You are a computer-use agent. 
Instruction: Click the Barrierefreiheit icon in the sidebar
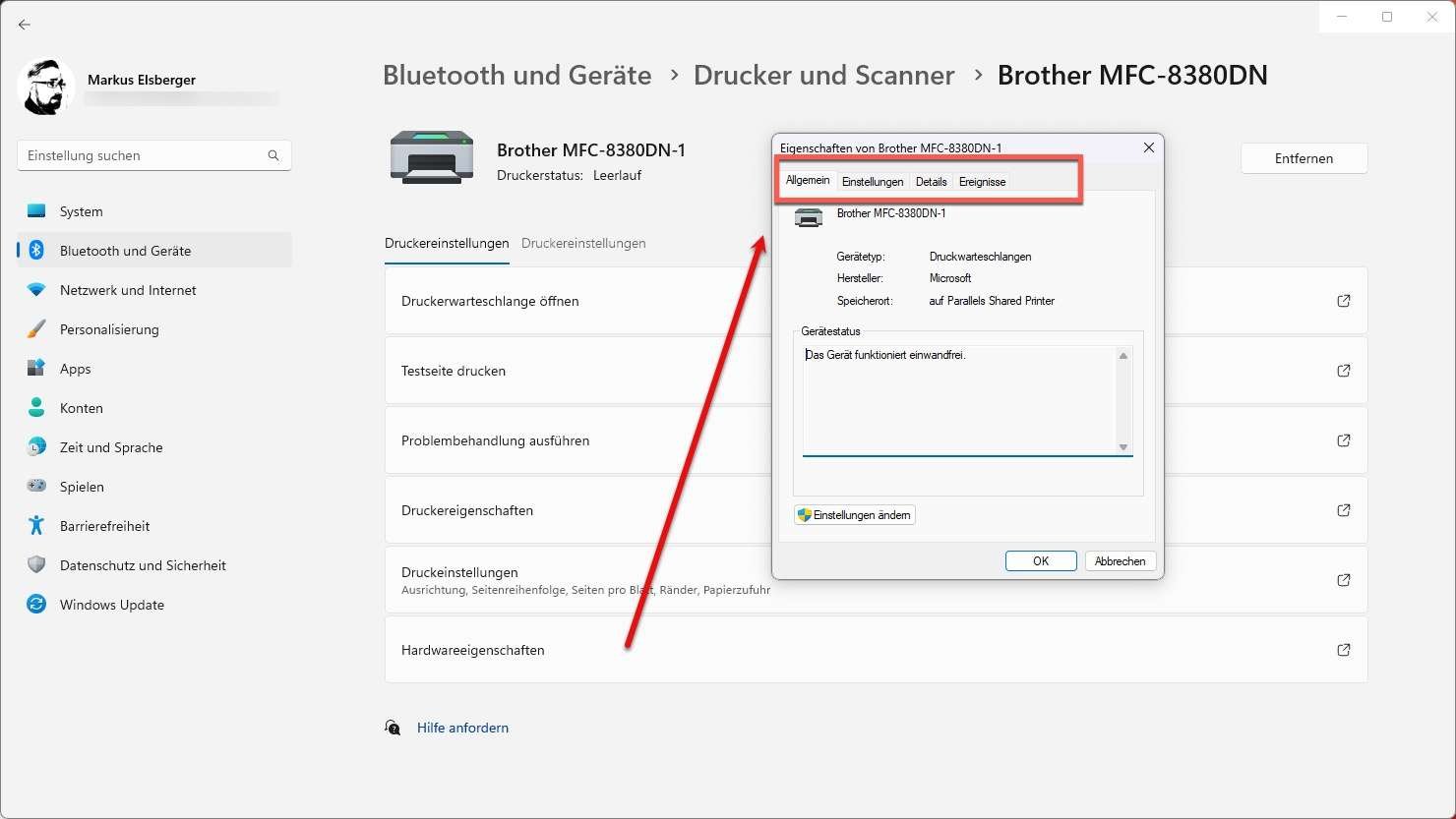tap(36, 525)
